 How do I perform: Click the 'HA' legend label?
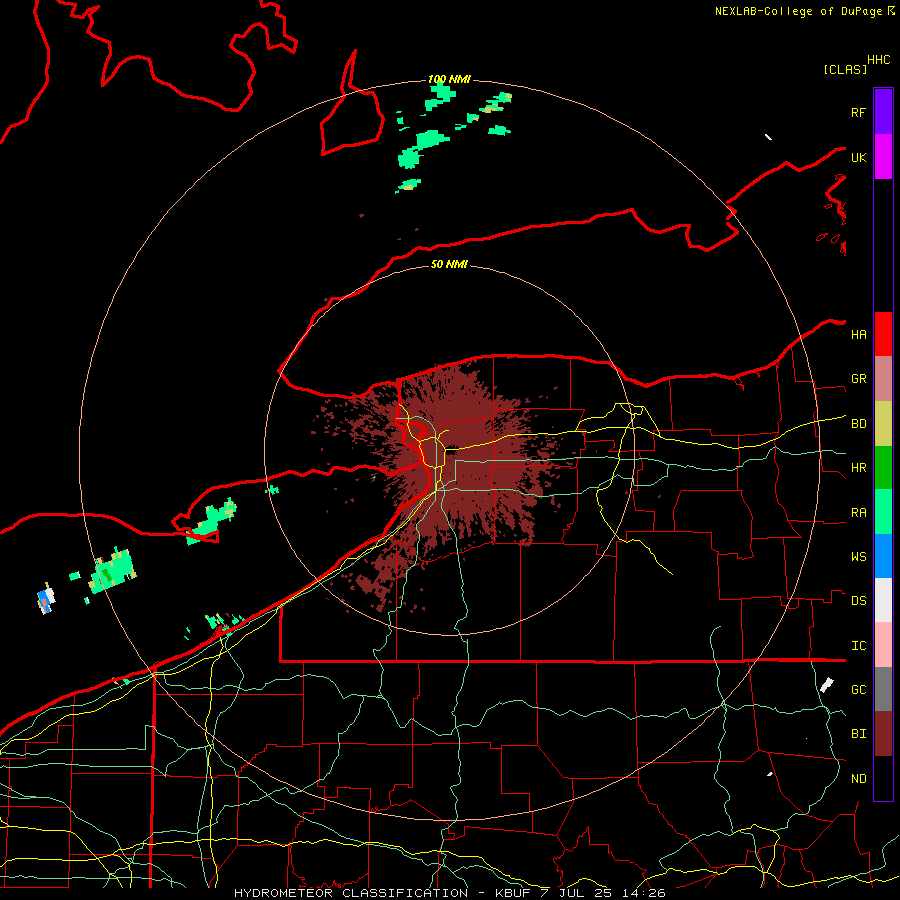[x=858, y=334]
